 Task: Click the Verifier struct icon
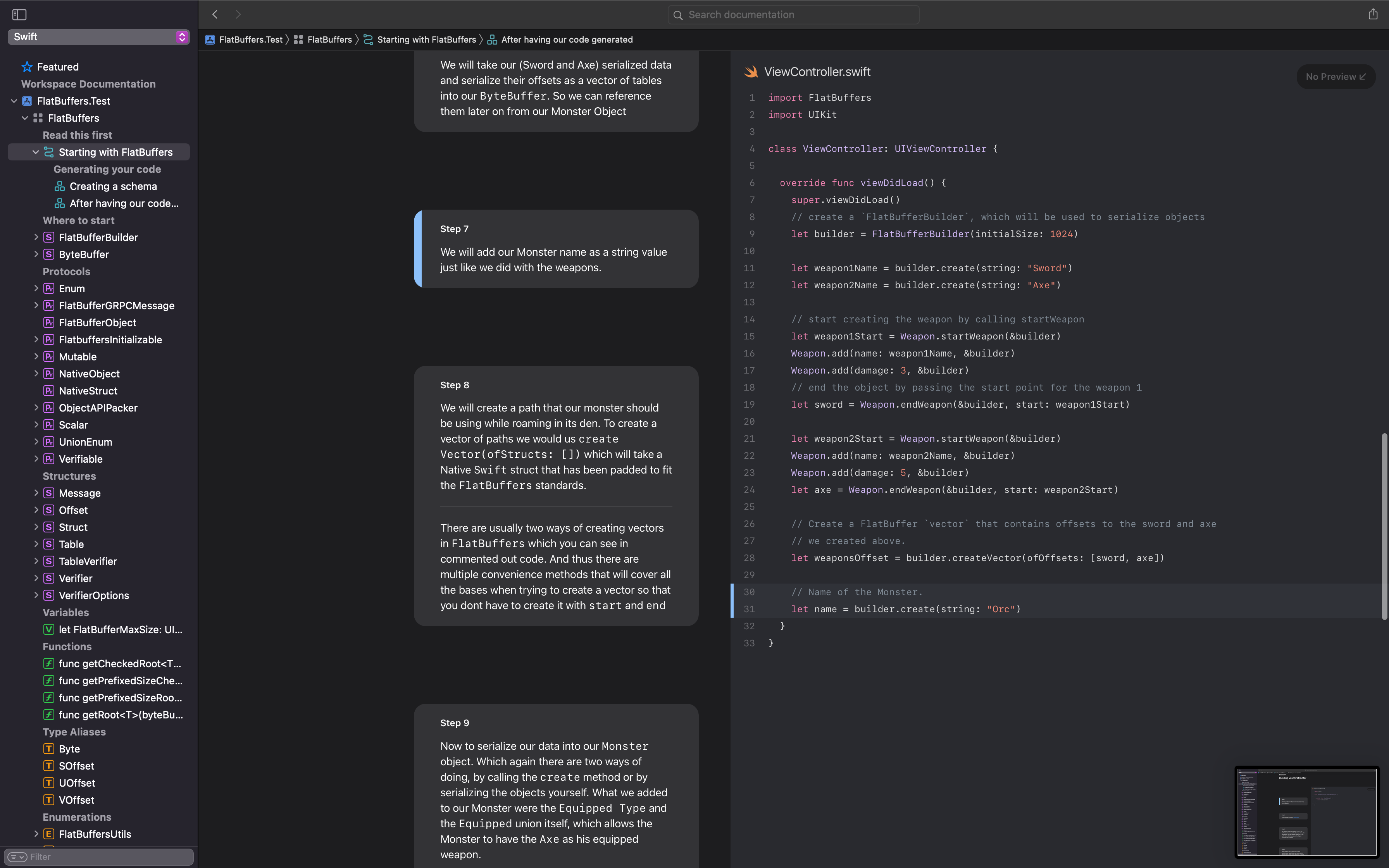[x=49, y=579]
